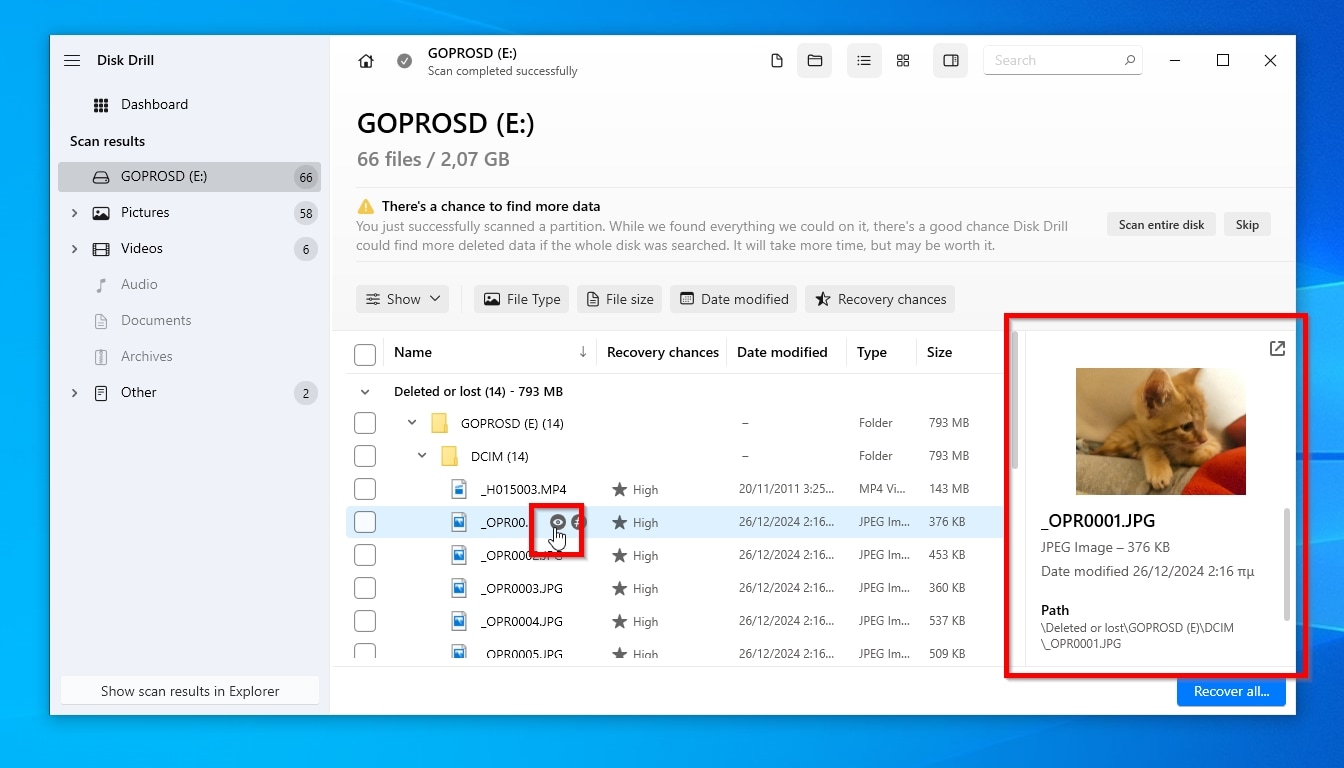Sort by Size column header

[939, 352]
